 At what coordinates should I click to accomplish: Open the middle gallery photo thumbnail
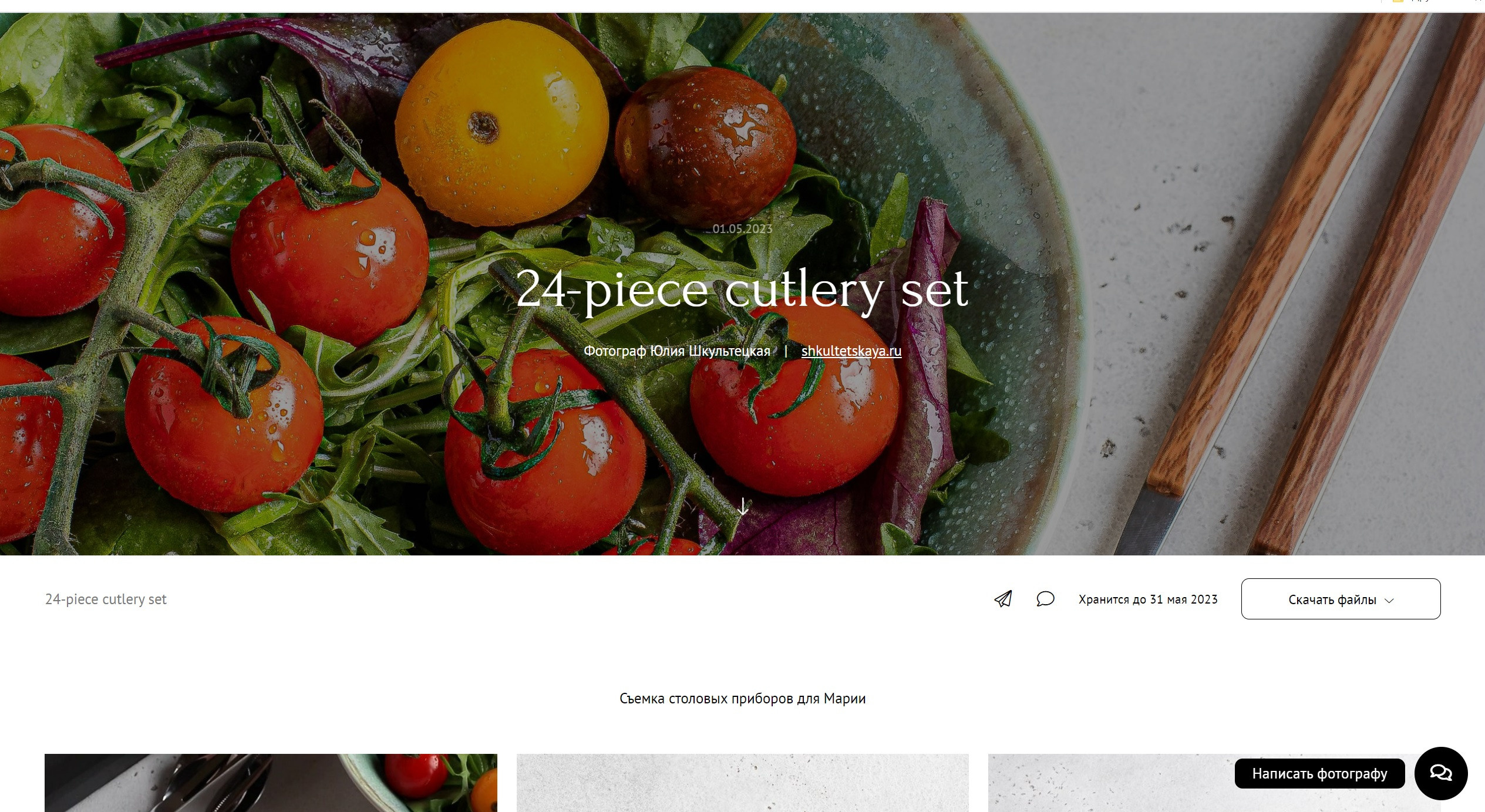[742, 783]
